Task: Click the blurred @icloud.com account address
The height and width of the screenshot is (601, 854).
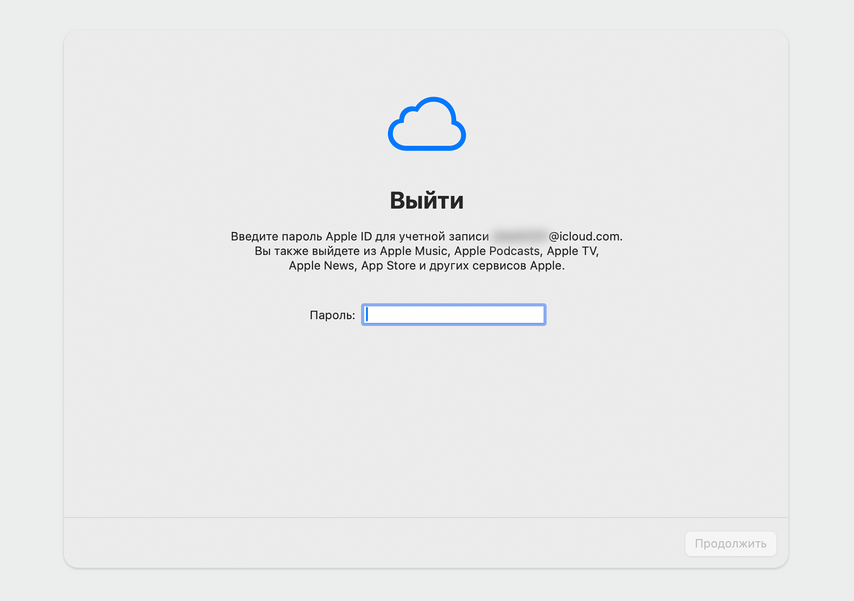Action: 557,236
